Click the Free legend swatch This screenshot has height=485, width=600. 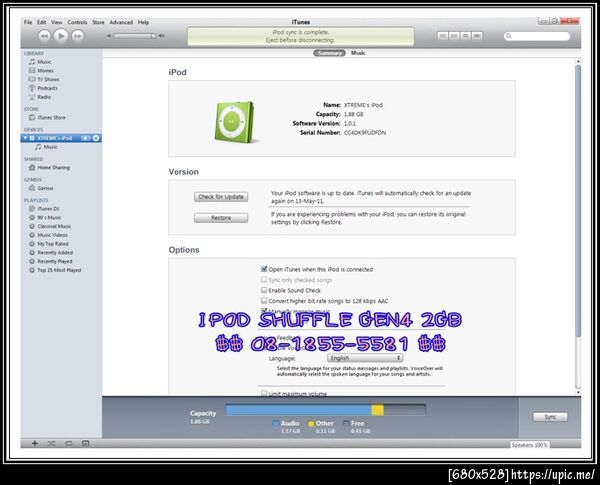pos(346,423)
